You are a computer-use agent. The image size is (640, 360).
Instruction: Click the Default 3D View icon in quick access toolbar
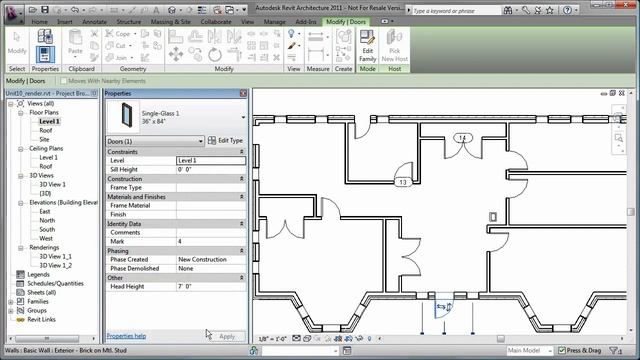172,10
